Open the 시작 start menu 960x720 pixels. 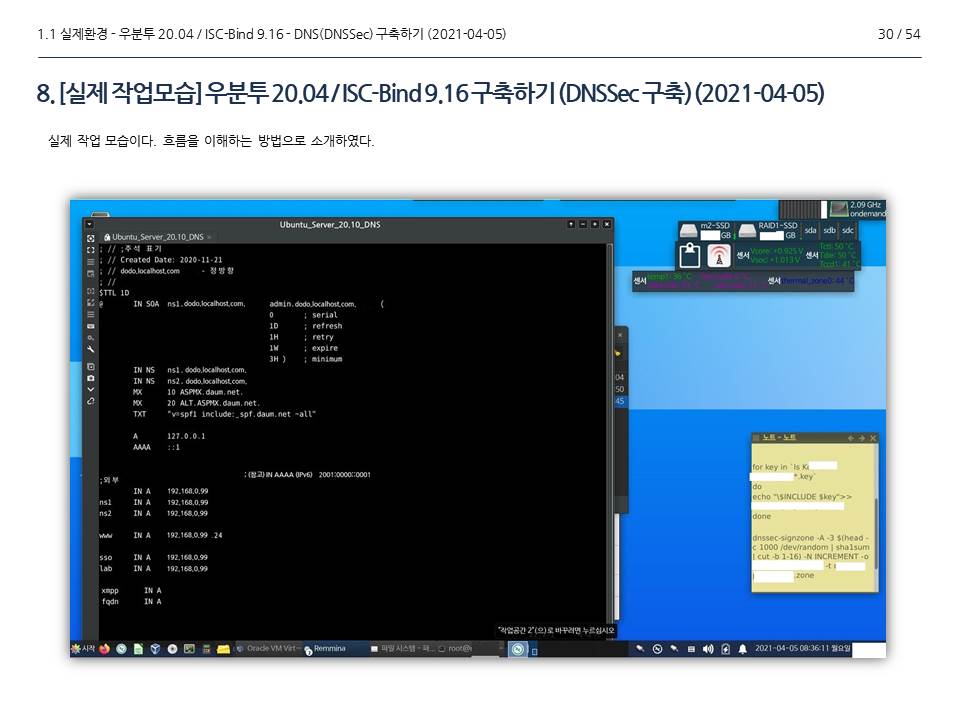83,648
